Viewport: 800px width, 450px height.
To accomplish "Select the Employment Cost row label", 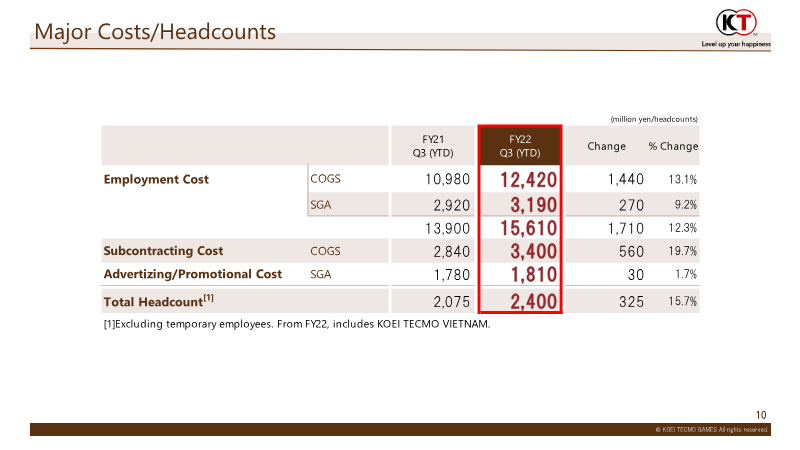I will (157, 180).
